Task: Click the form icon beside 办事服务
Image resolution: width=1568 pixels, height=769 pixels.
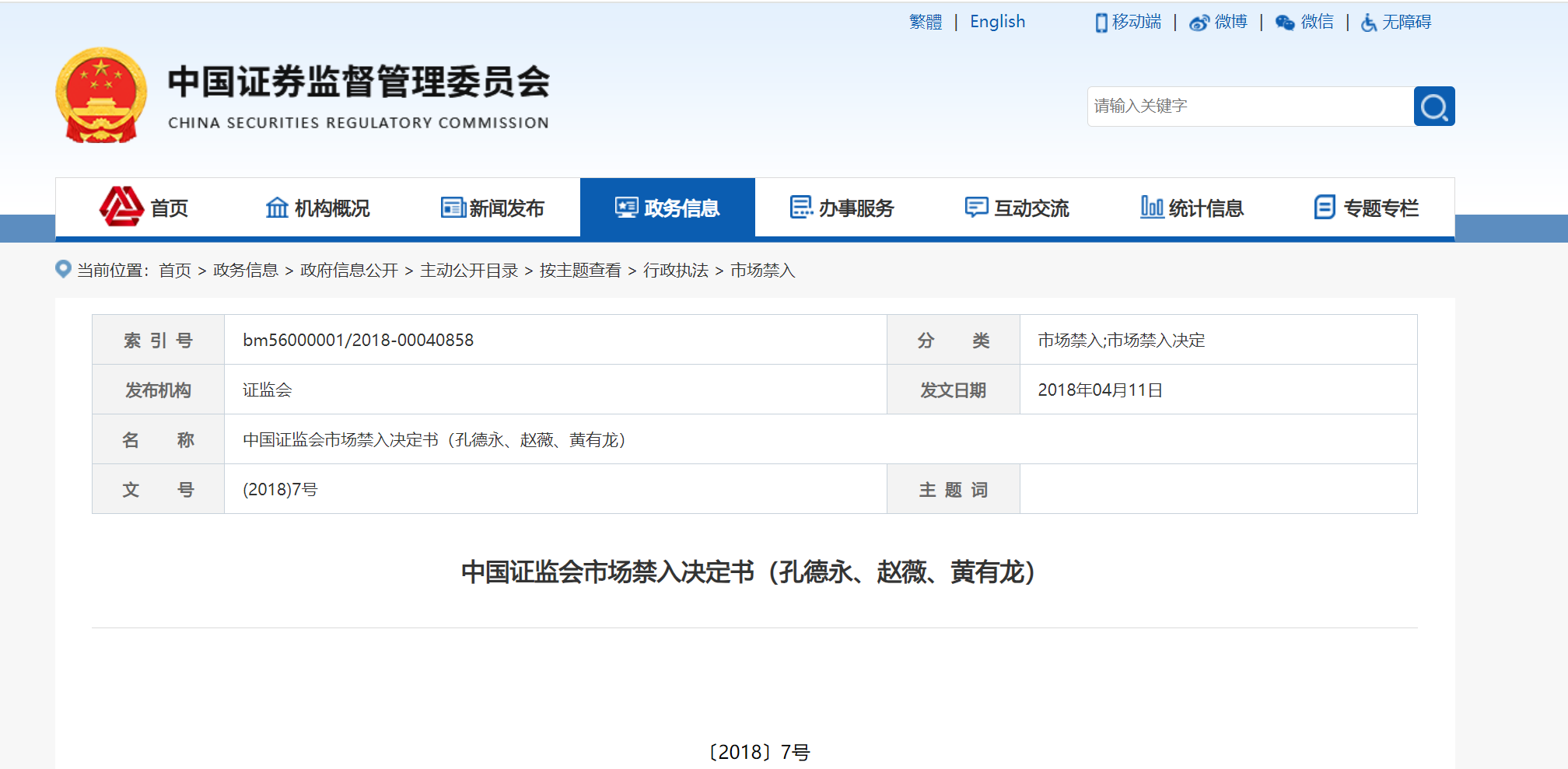Action: pos(801,208)
